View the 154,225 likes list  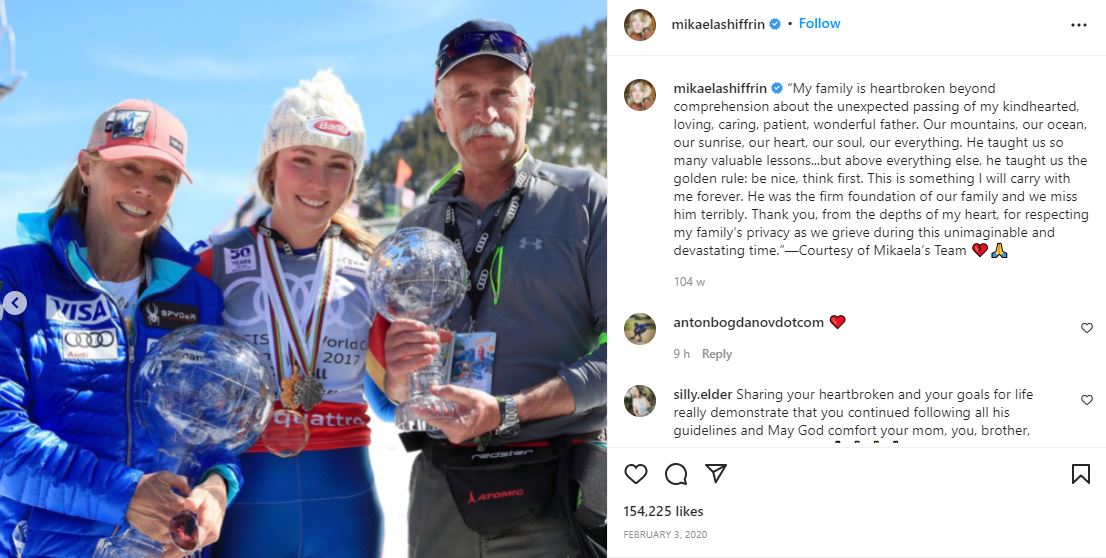663,511
